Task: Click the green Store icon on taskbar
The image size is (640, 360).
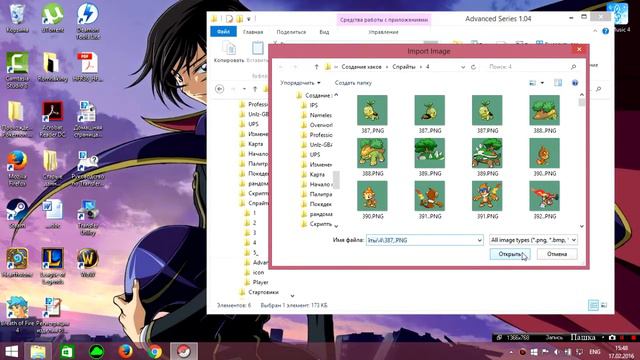Action: [x=67, y=351]
